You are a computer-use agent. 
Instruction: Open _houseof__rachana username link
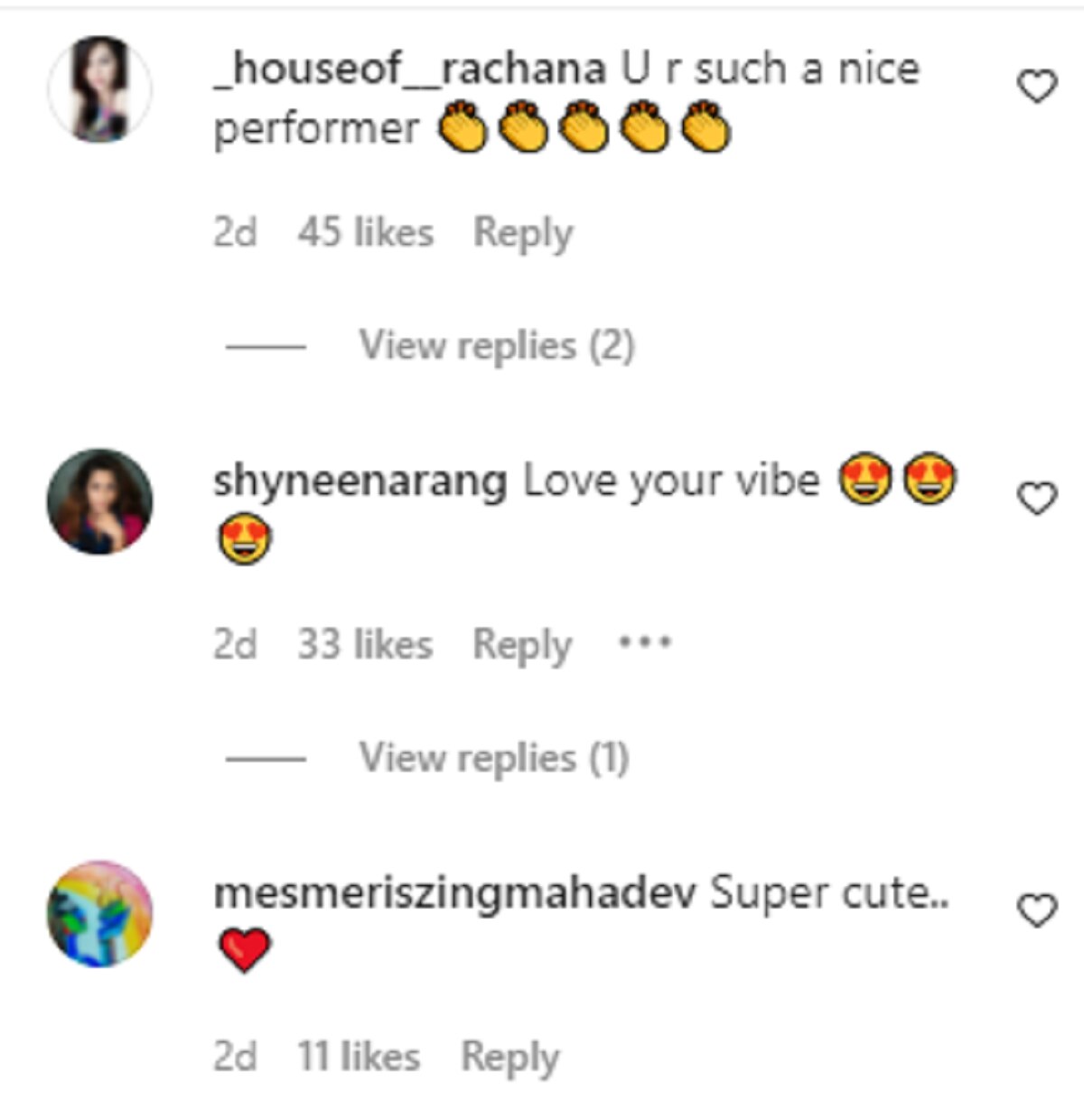(408, 69)
